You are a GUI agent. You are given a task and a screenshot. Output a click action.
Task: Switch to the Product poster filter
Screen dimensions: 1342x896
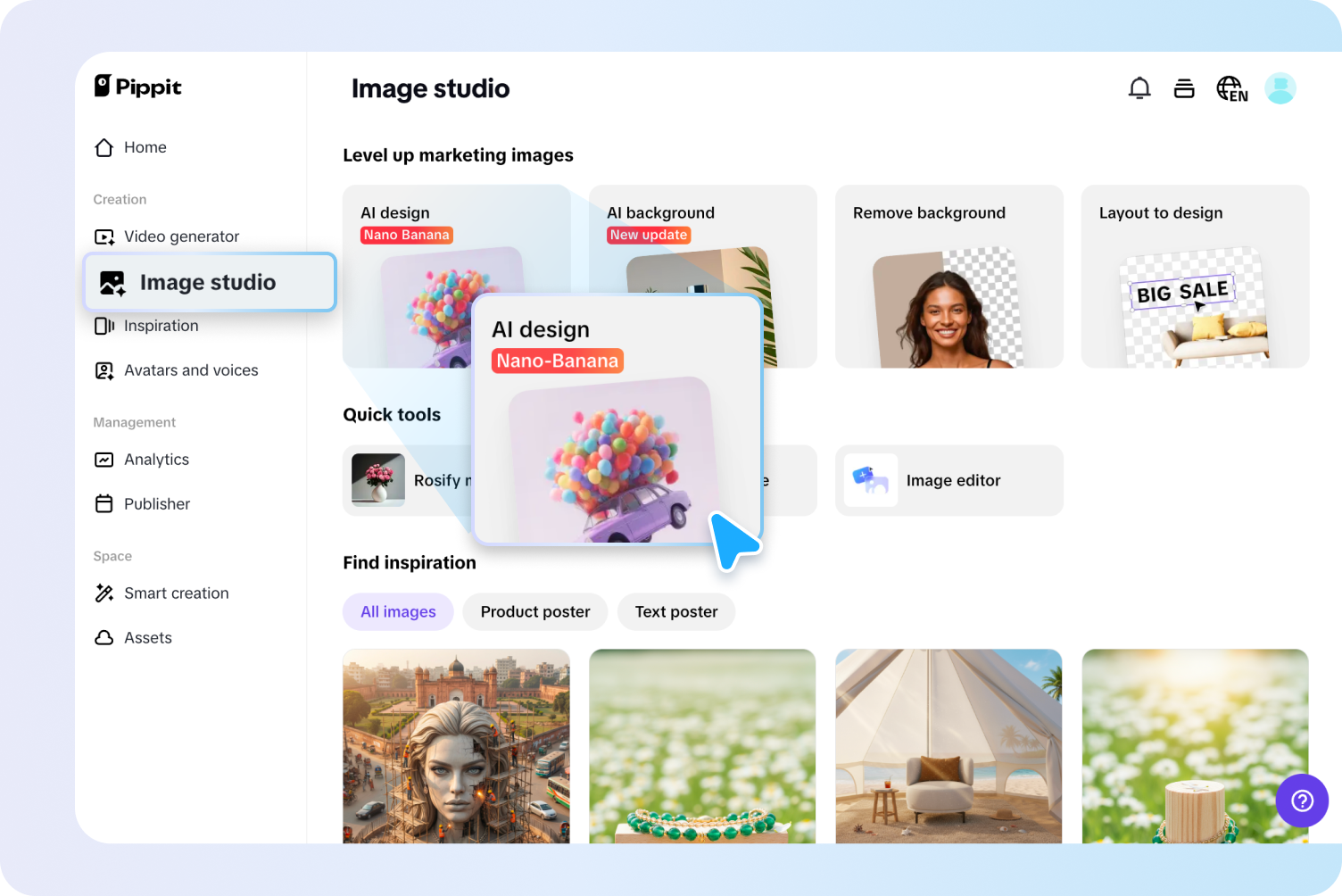535,611
